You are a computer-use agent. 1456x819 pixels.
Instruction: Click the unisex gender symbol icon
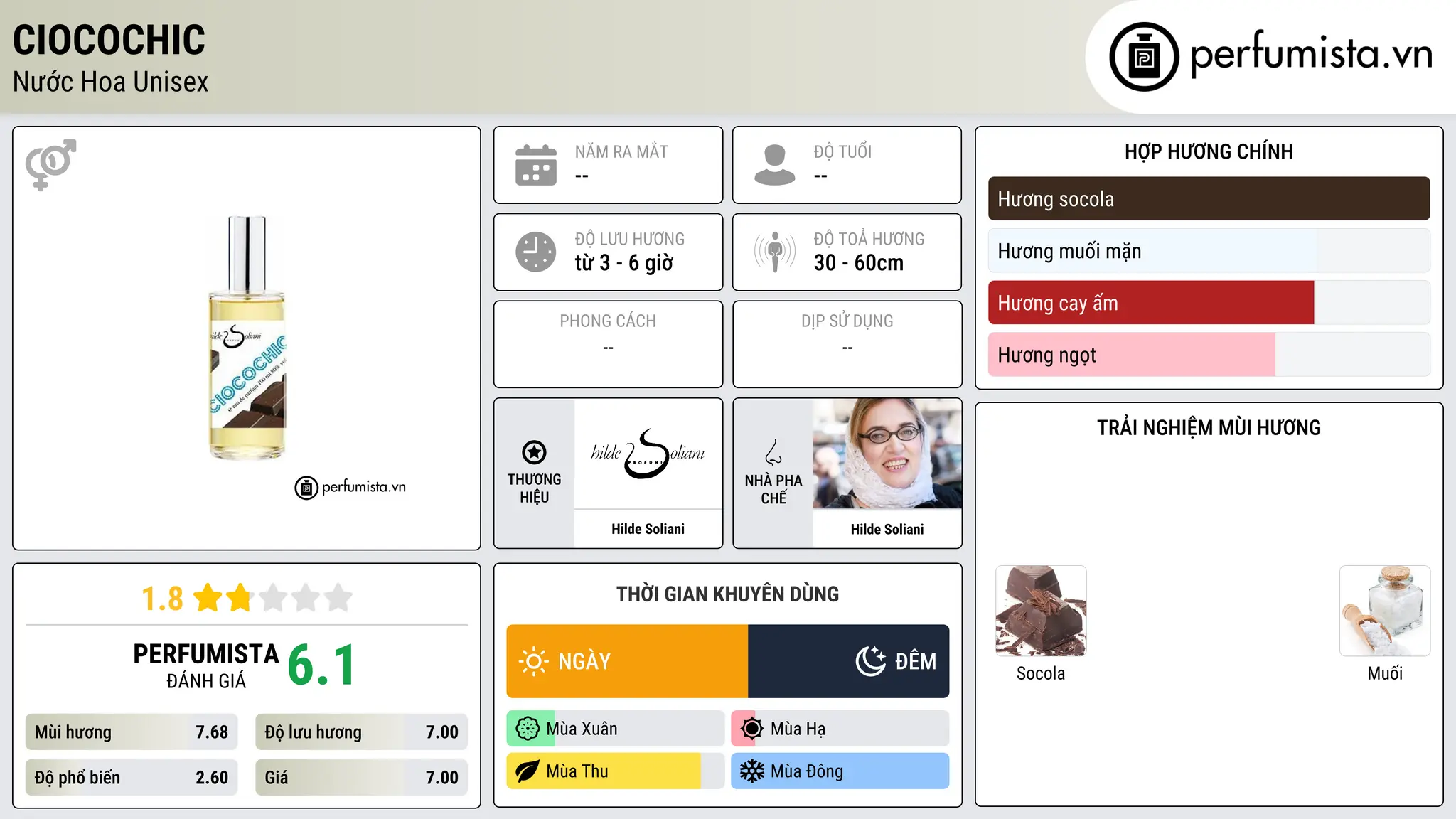(50, 165)
